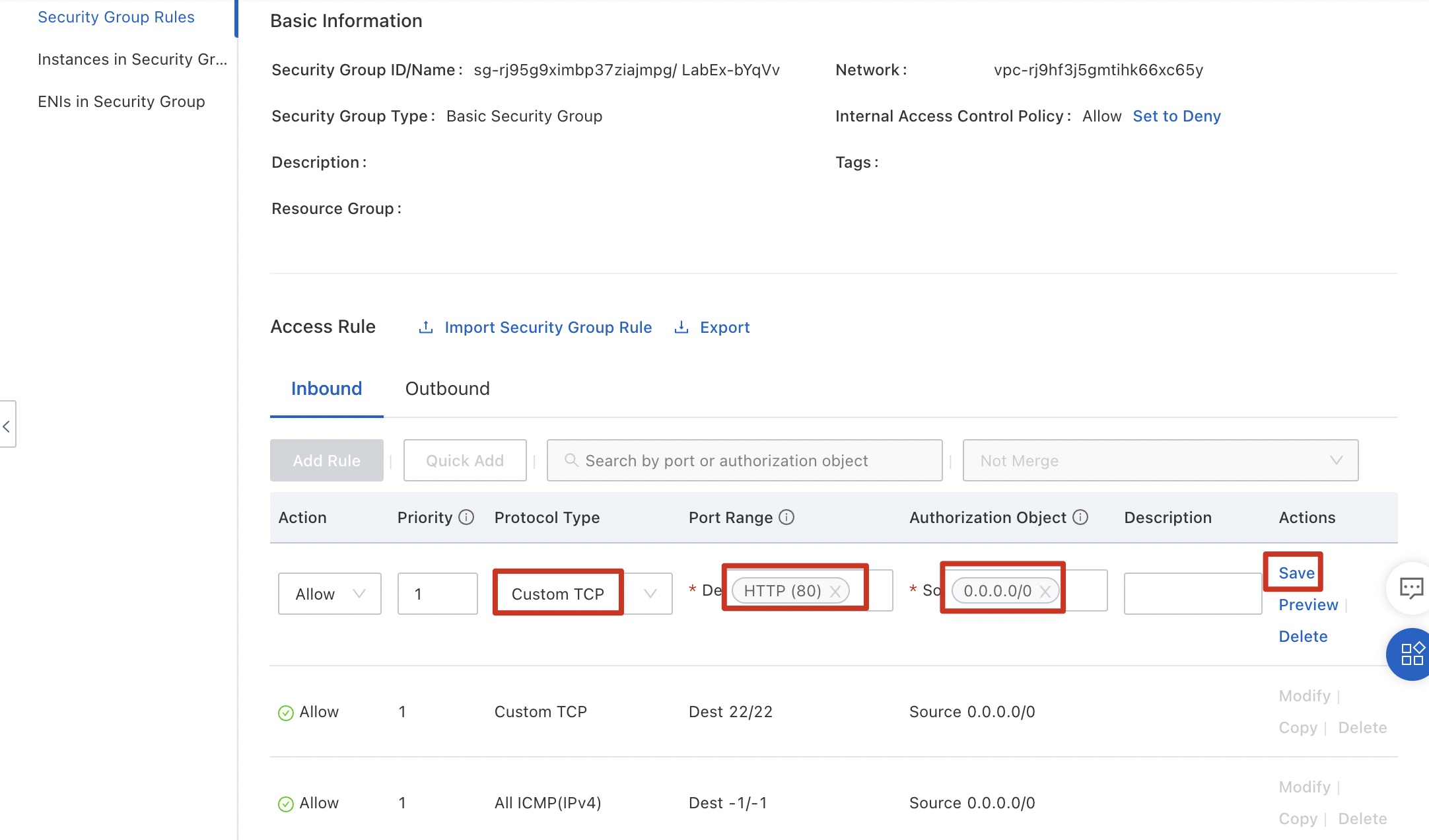The width and height of the screenshot is (1429, 840).
Task: Remove the HTTP (80) port tag
Action: click(x=835, y=591)
